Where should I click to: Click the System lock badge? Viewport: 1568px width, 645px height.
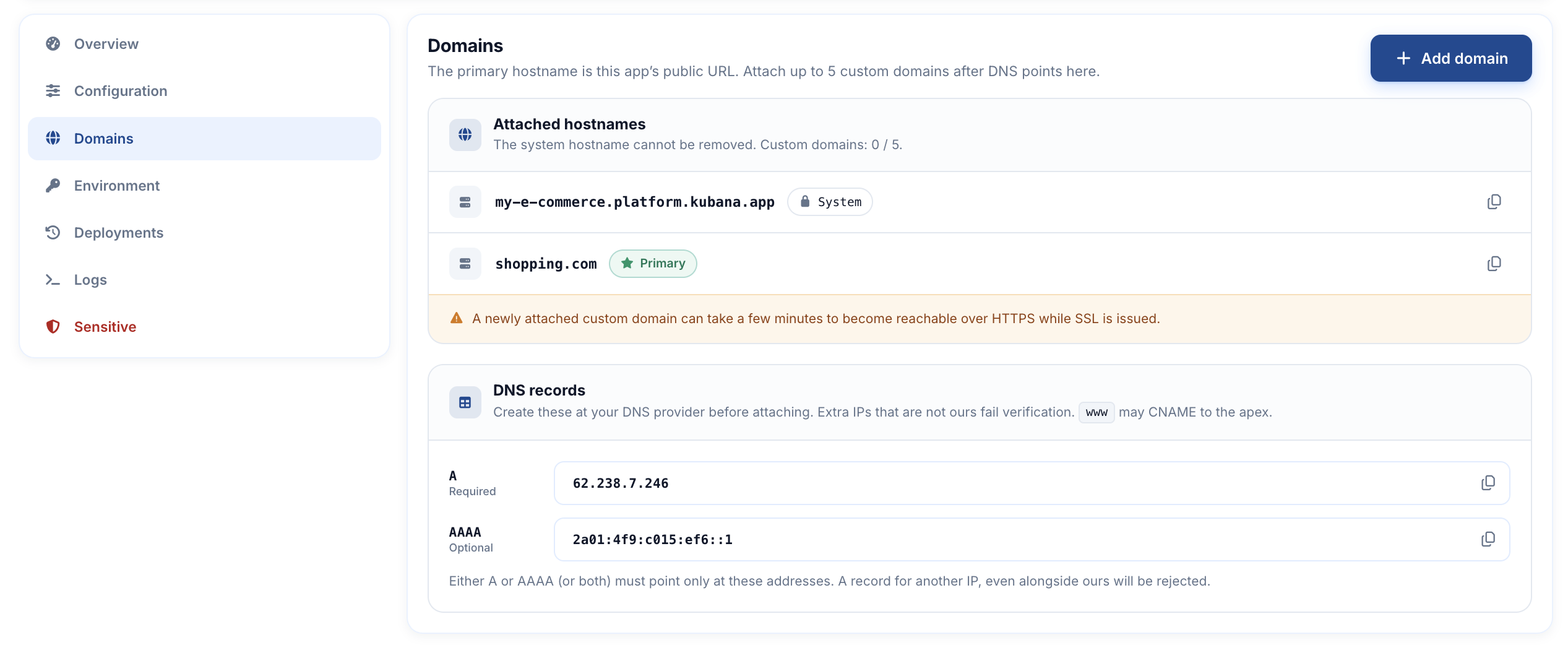coord(830,202)
